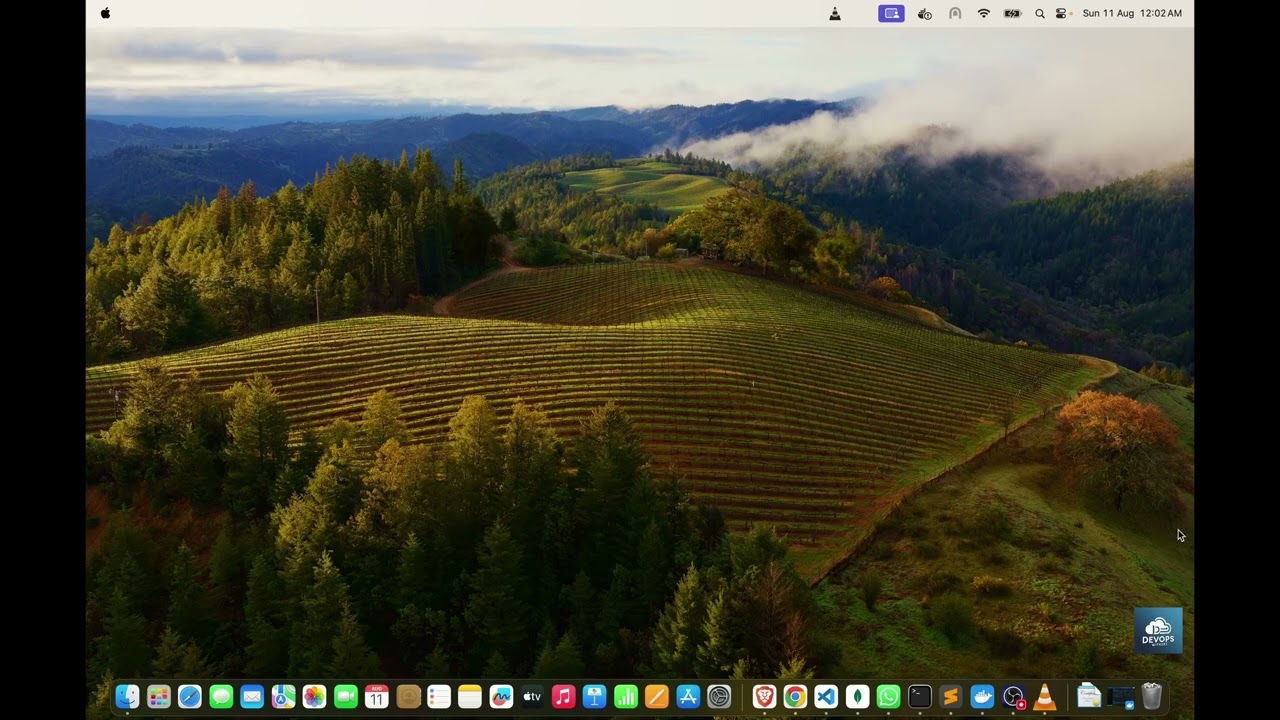
Task: Open Launchpad from the Dock
Action: pos(158,697)
